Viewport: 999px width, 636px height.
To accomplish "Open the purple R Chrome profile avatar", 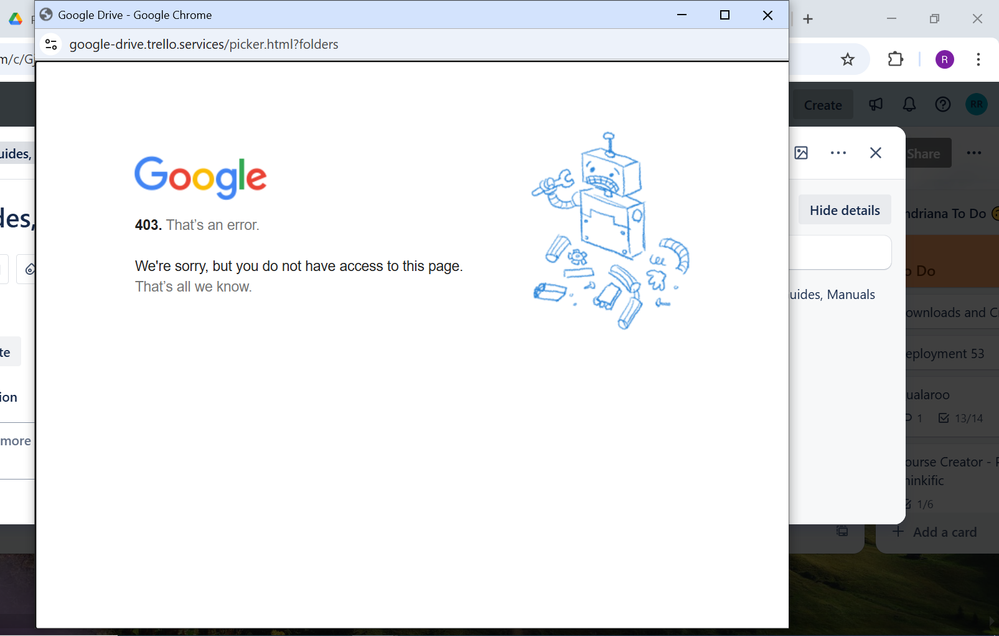I will tap(944, 60).
